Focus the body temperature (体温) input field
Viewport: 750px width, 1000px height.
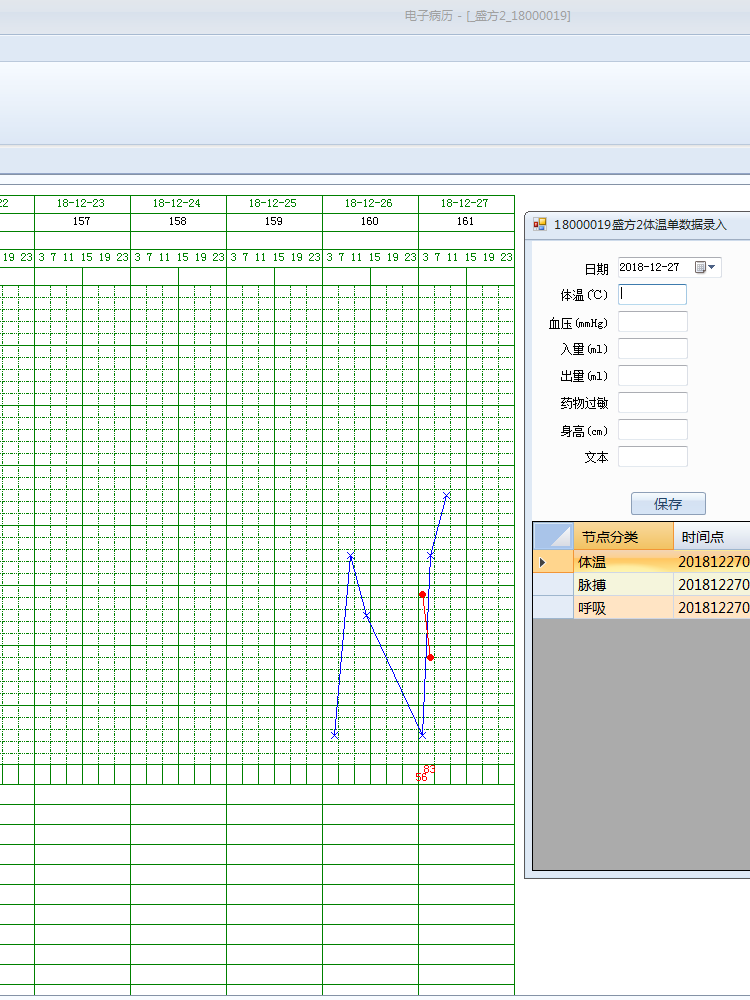point(652,295)
